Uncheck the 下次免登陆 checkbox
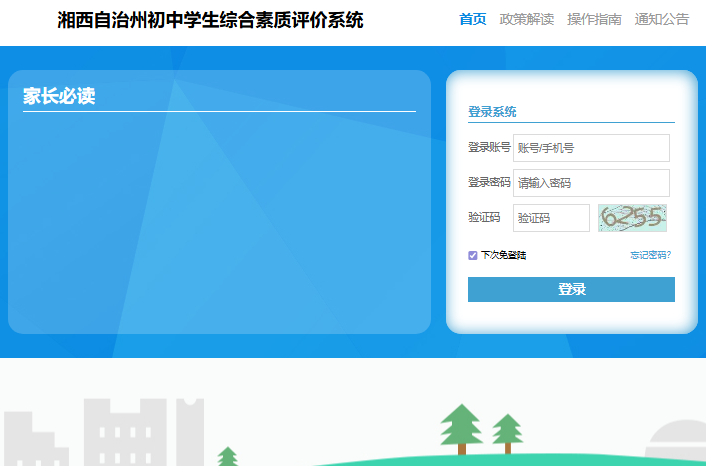This screenshot has width=706, height=466. click(473, 255)
